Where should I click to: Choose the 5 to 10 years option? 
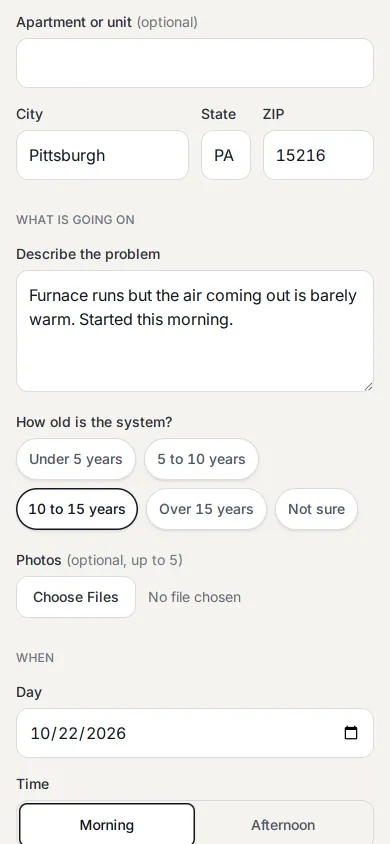point(201,459)
